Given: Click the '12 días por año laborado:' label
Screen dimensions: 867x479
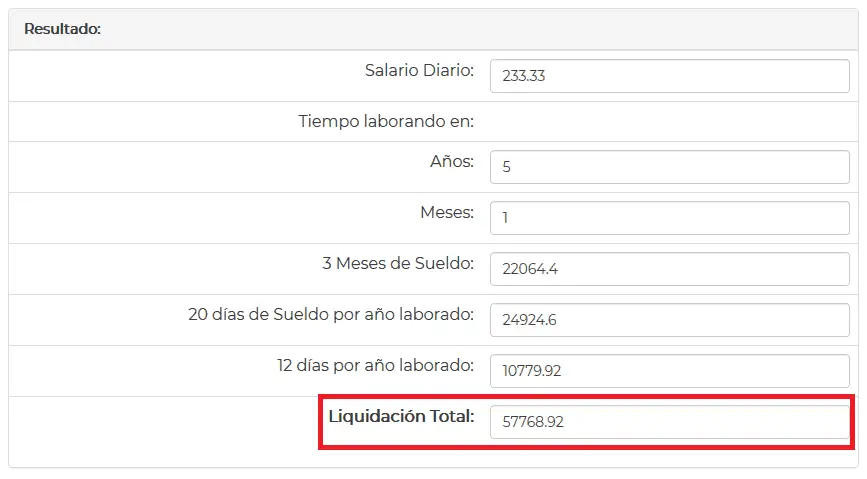Looking at the screenshot, I should (x=375, y=366).
